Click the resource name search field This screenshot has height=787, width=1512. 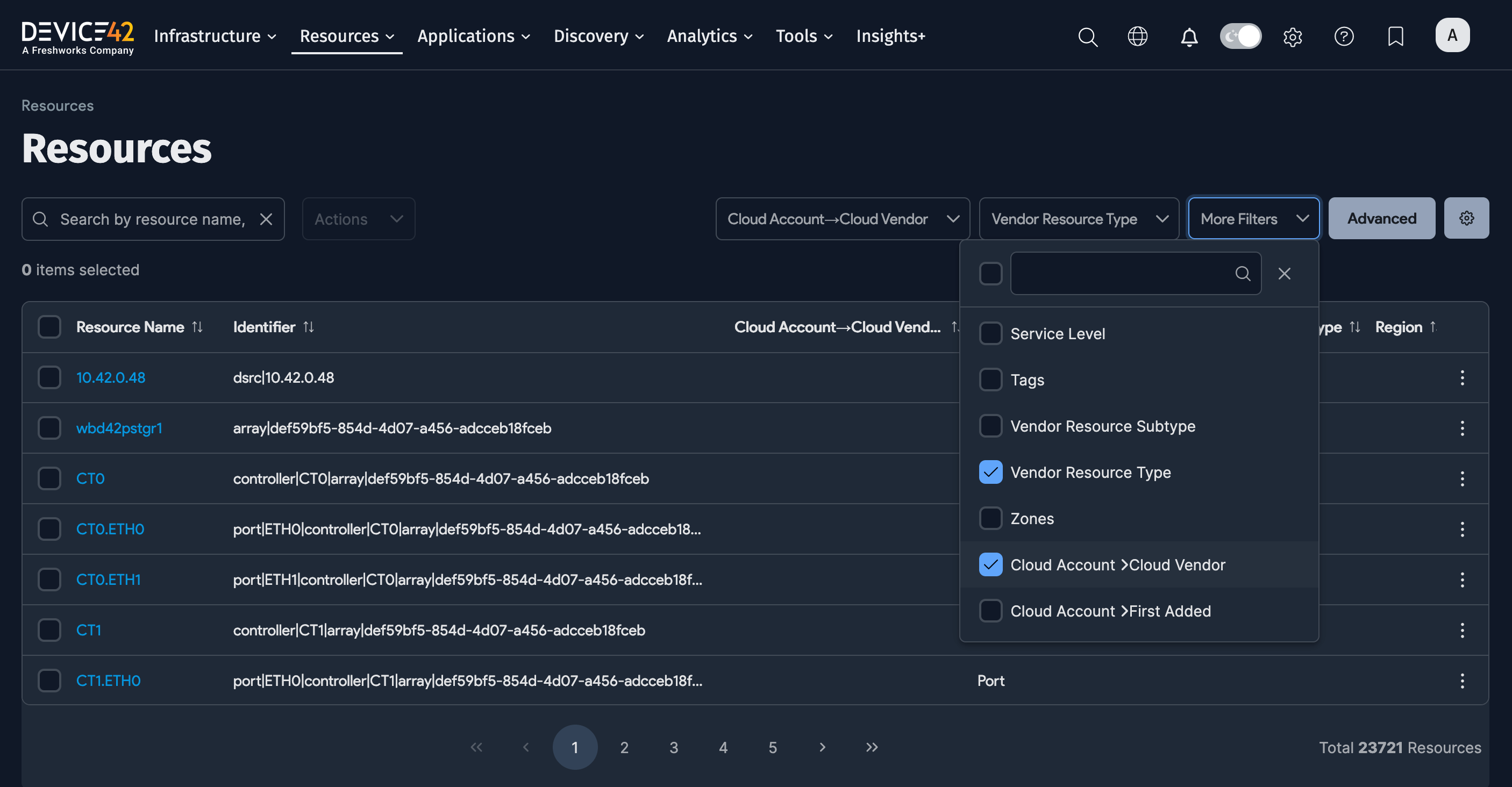click(153, 219)
